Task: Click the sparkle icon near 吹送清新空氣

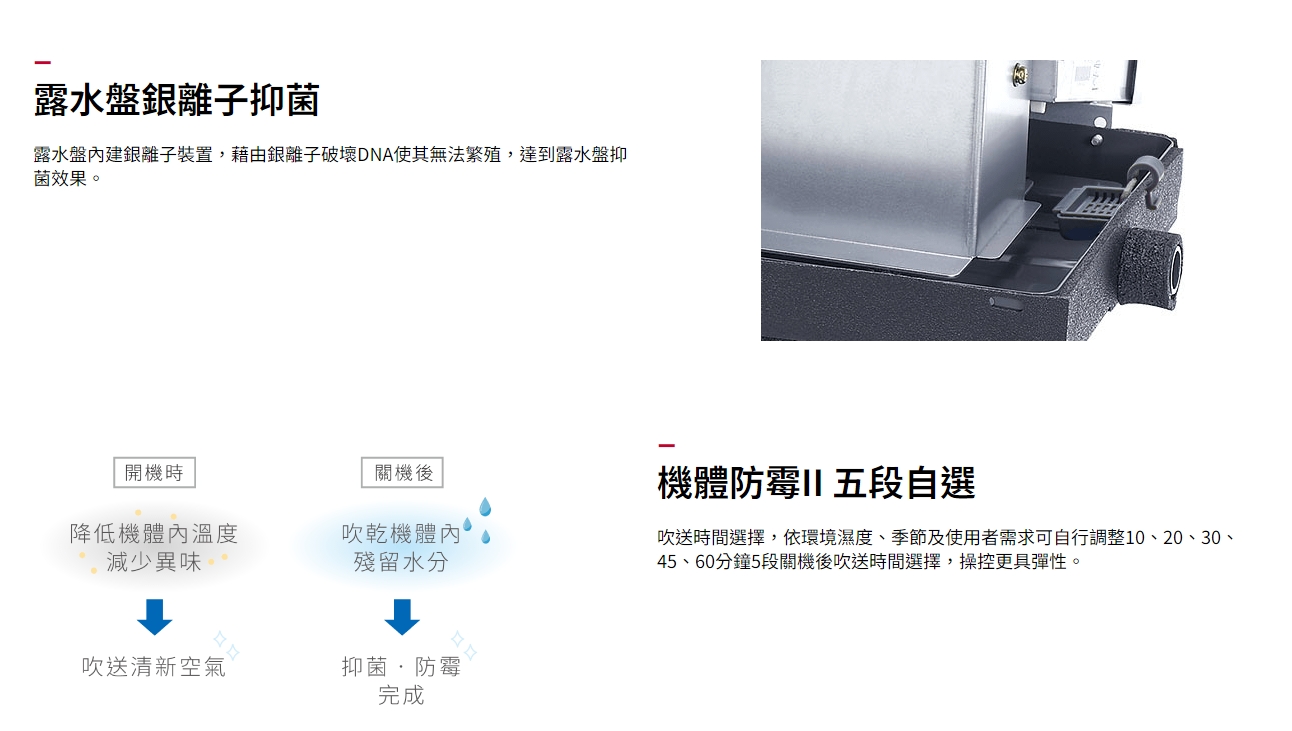Action: tap(226, 645)
